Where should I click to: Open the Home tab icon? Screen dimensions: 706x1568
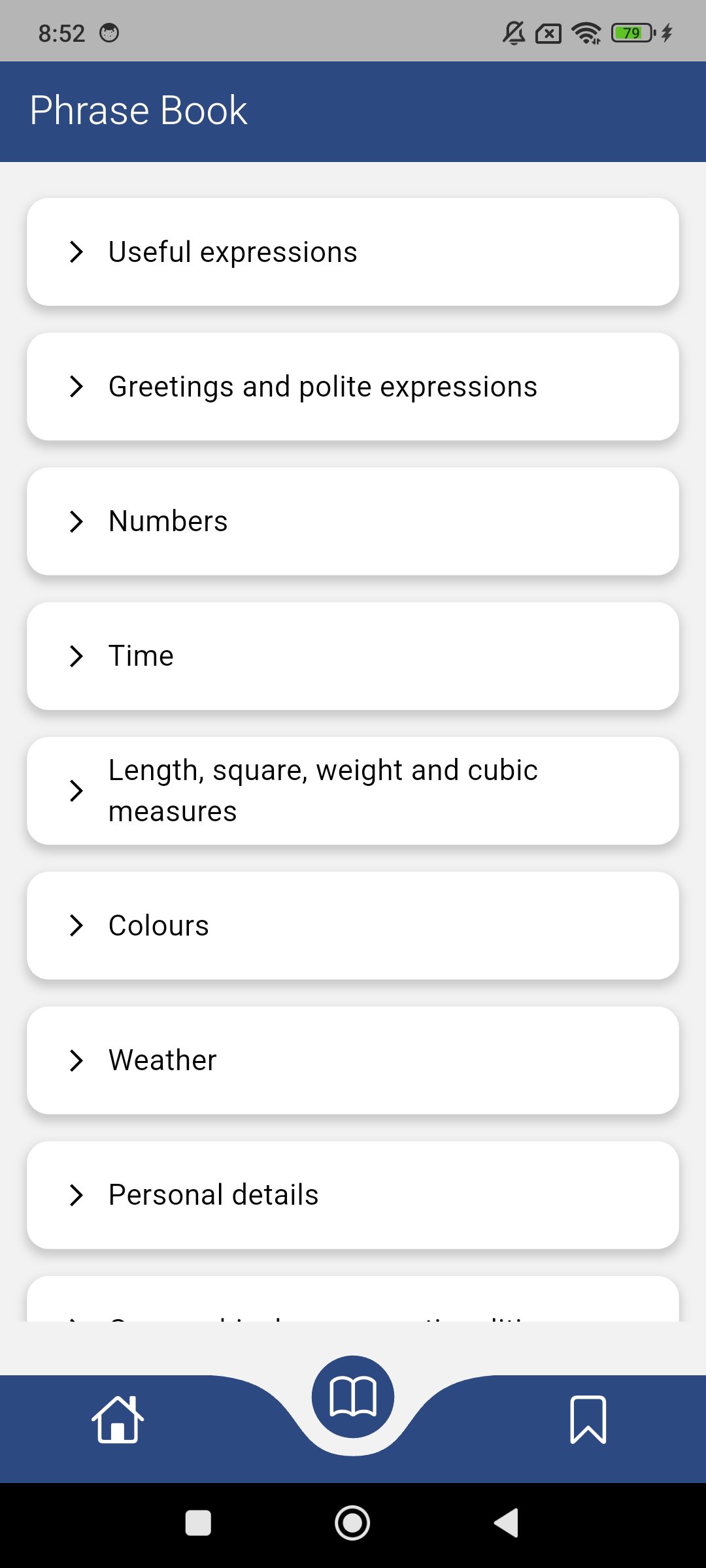pyautogui.click(x=118, y=1419)
